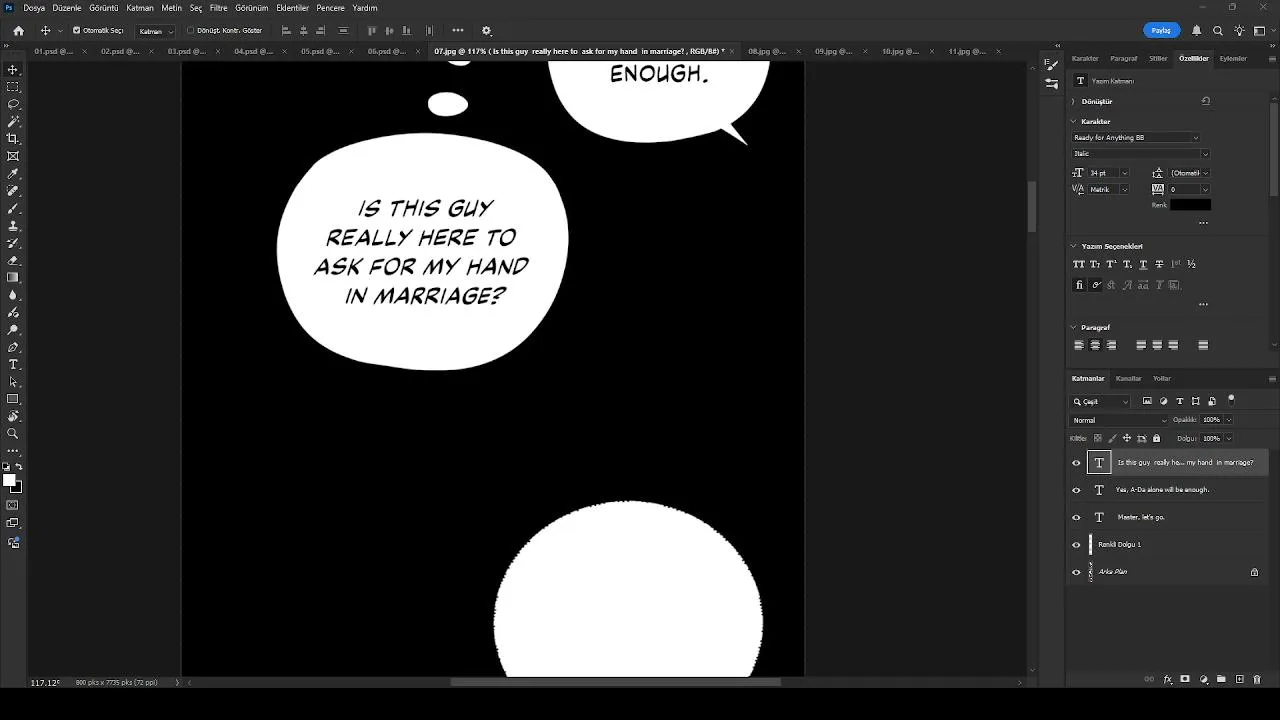Hide the 'Yes, A-Da alone' text layer
1280x720 pixels.
(x=1077, y=490)
